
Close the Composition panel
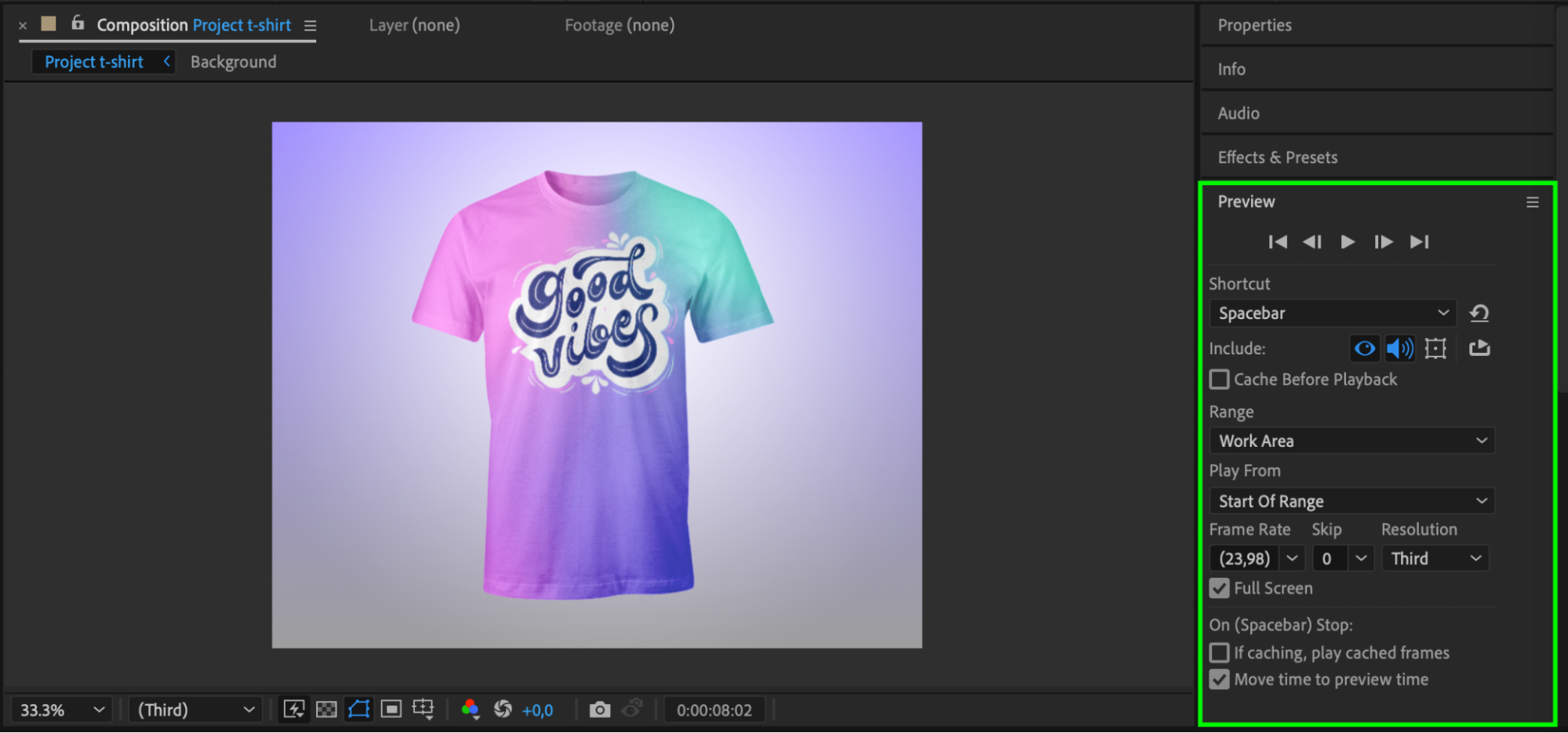(x=23, y=26)
